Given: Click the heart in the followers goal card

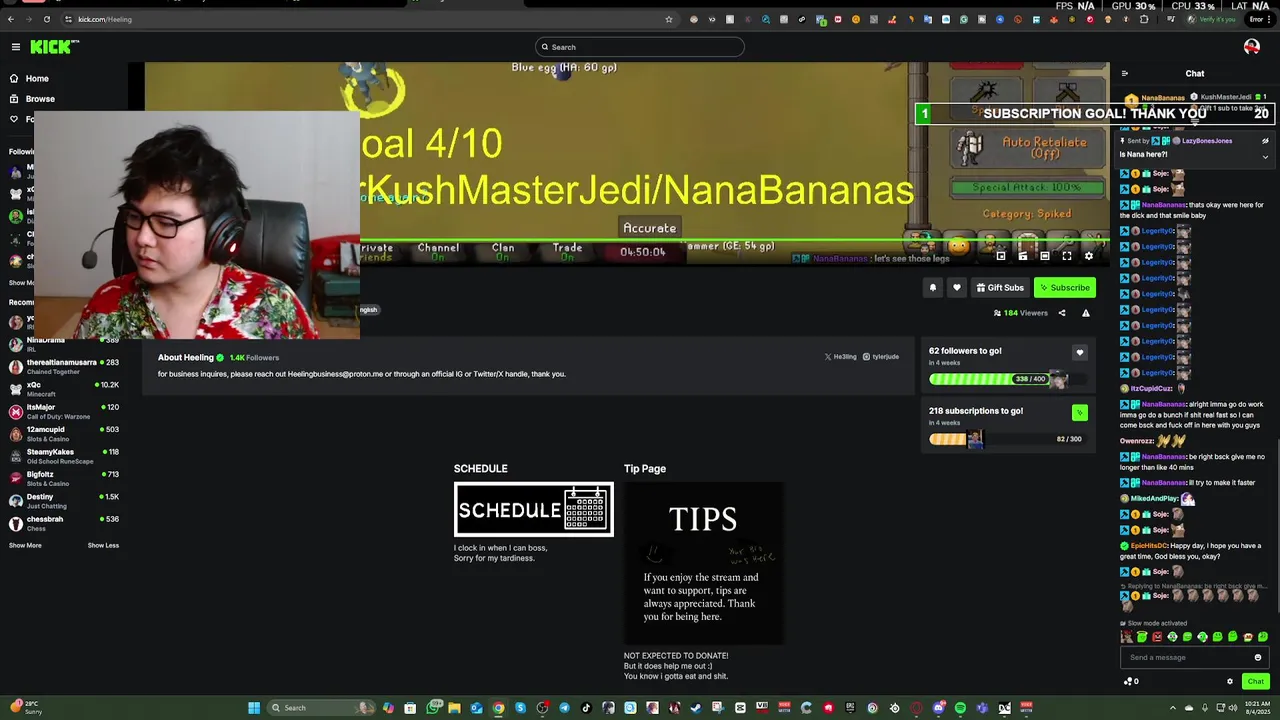Looking at the screenshot, I should 1079,352.
